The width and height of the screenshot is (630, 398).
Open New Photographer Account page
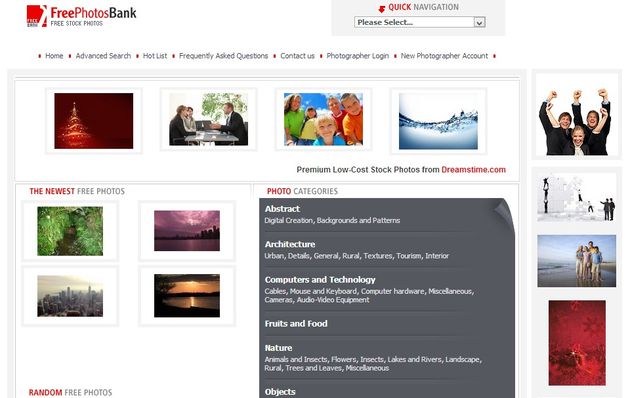pyautogui.click(x=444, y=56)
